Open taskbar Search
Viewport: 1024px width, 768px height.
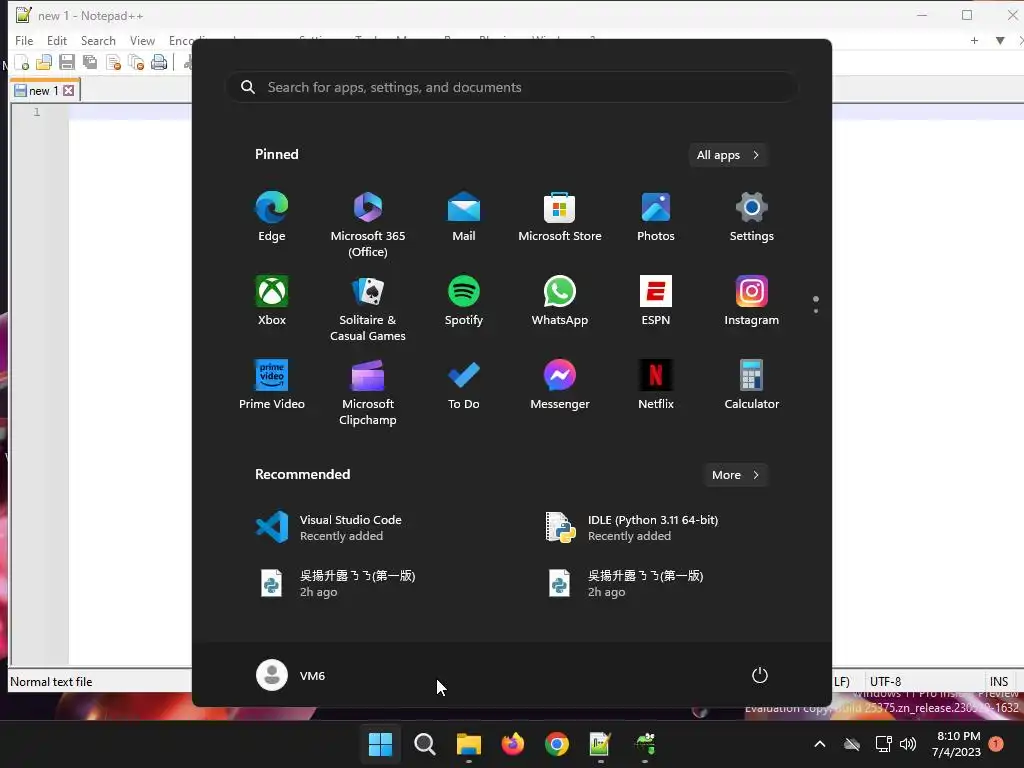tap(424, 744)
